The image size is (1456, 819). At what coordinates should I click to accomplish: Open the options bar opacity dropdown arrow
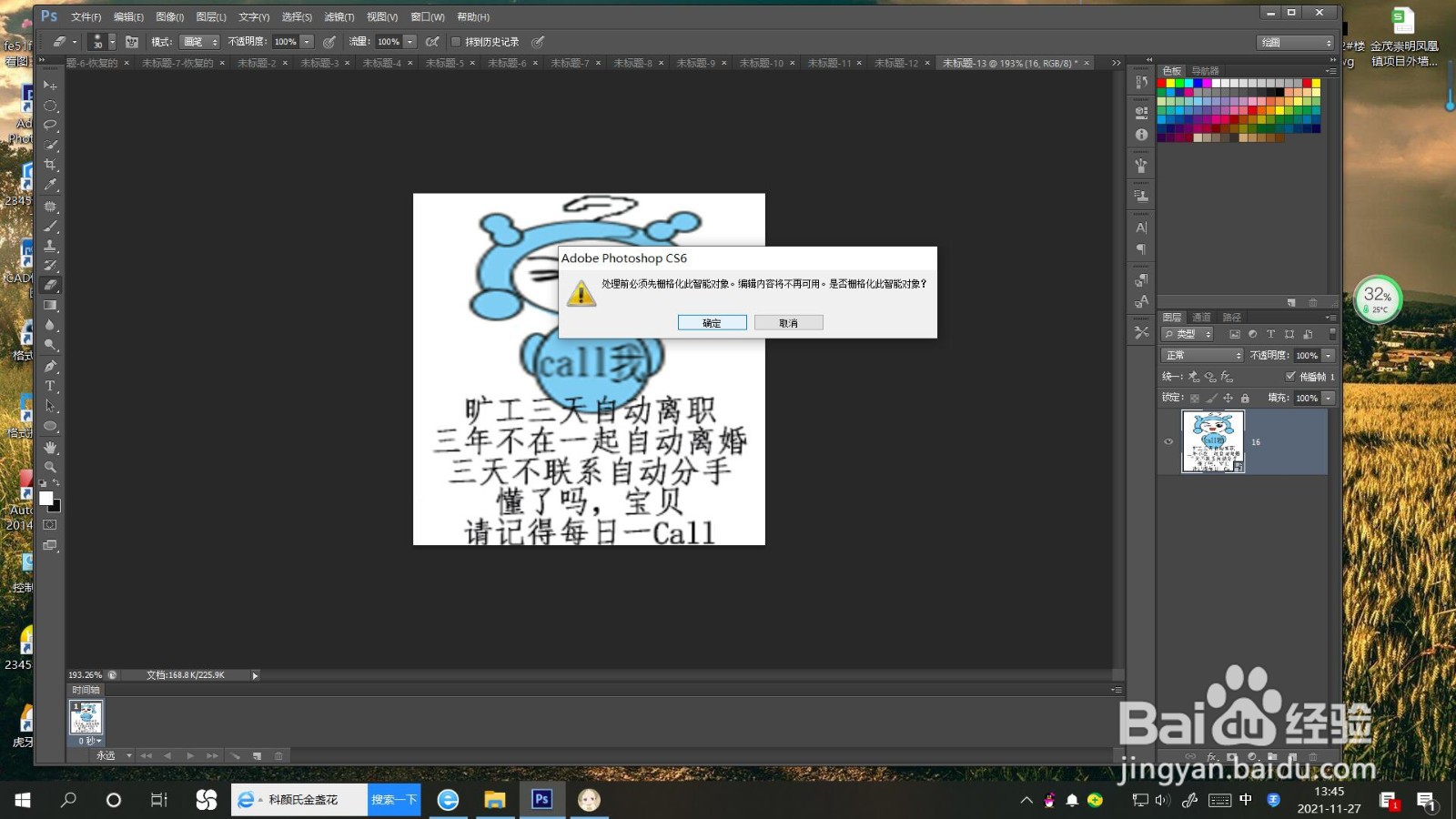308,42
